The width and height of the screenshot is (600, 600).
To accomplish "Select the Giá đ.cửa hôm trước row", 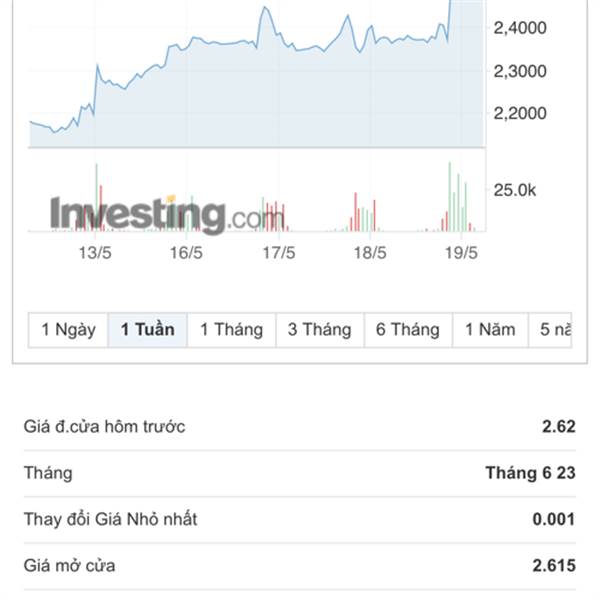I will pyautogui.click(x=299, y=427).
